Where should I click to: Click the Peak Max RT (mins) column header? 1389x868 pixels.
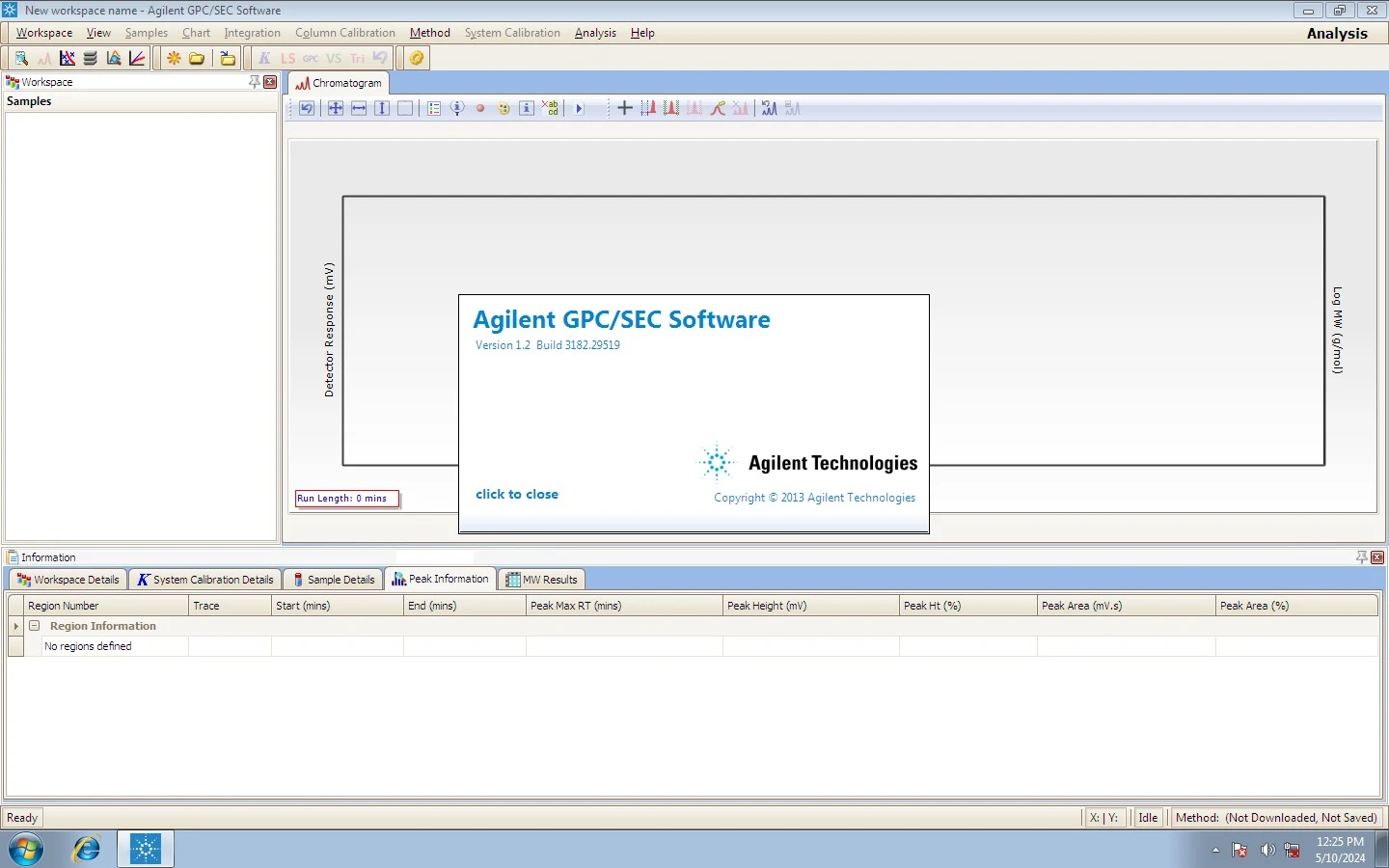tap(624, 606)
